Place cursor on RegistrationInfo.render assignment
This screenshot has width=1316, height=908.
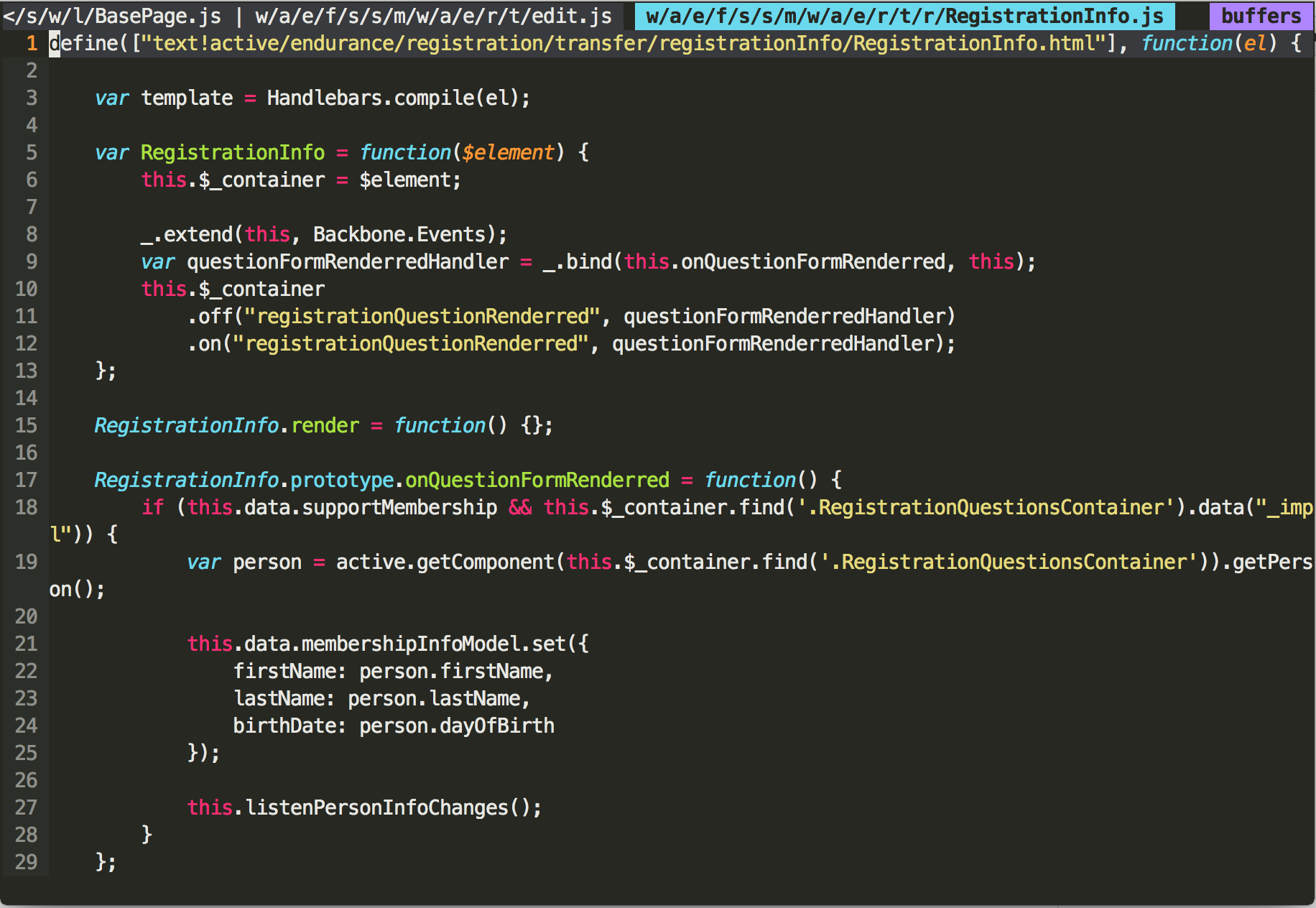pos(226,426)
